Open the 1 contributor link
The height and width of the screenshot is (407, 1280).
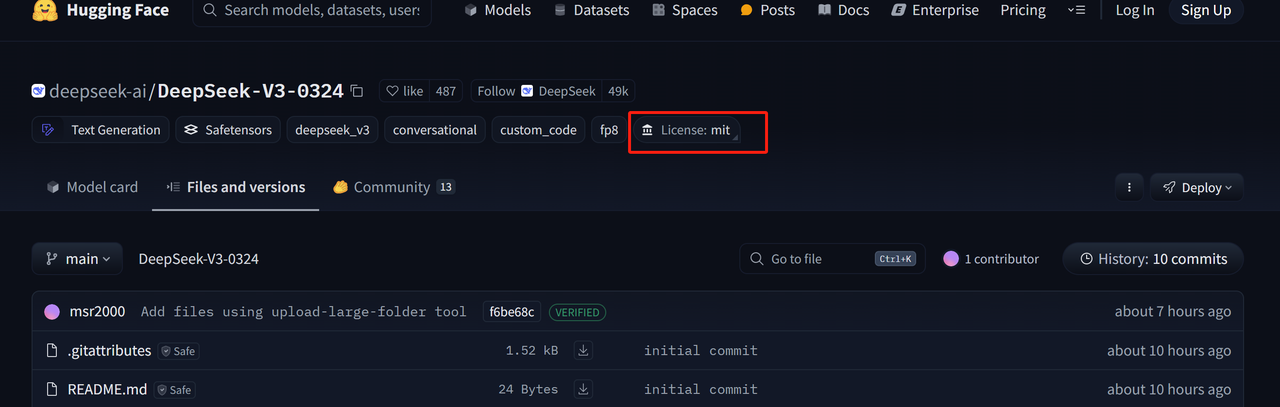991,259
